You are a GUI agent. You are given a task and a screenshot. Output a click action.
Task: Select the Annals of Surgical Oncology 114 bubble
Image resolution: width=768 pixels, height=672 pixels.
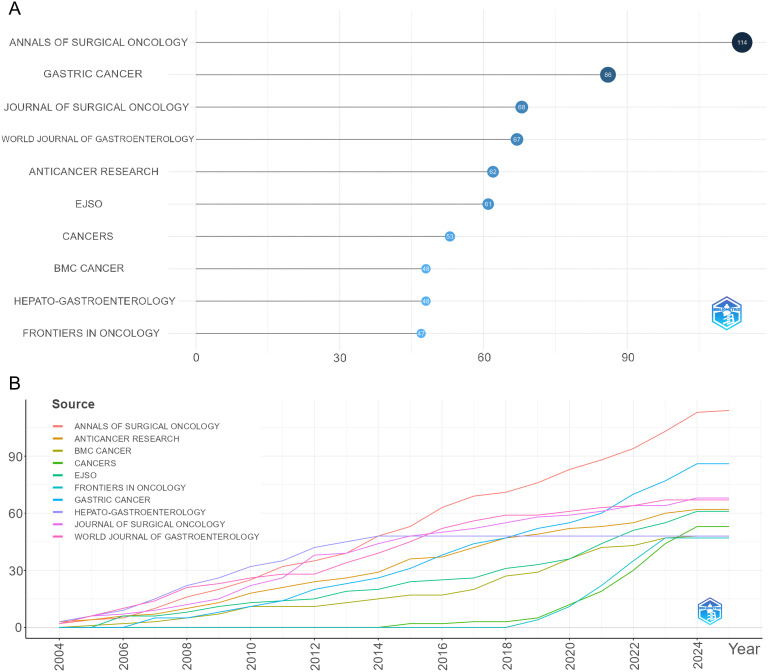tap(742, 43)
